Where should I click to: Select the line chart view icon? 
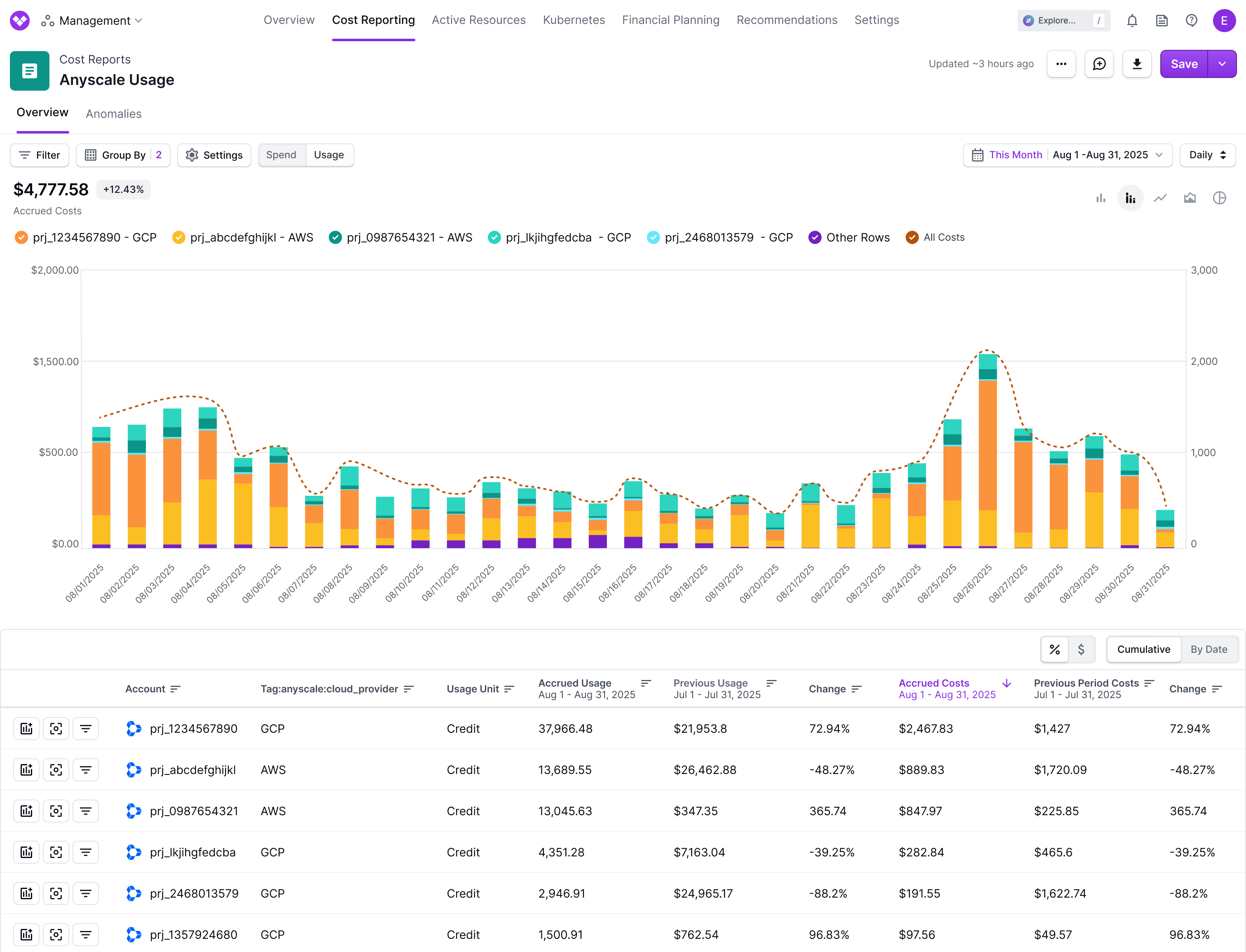click(1160, 198)
